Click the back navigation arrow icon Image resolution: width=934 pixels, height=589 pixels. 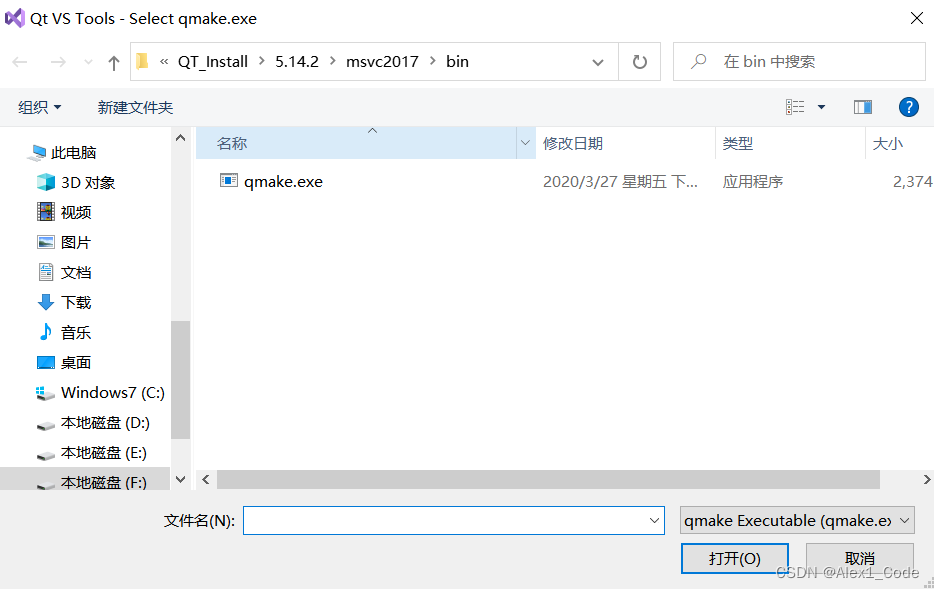point(19,61)
